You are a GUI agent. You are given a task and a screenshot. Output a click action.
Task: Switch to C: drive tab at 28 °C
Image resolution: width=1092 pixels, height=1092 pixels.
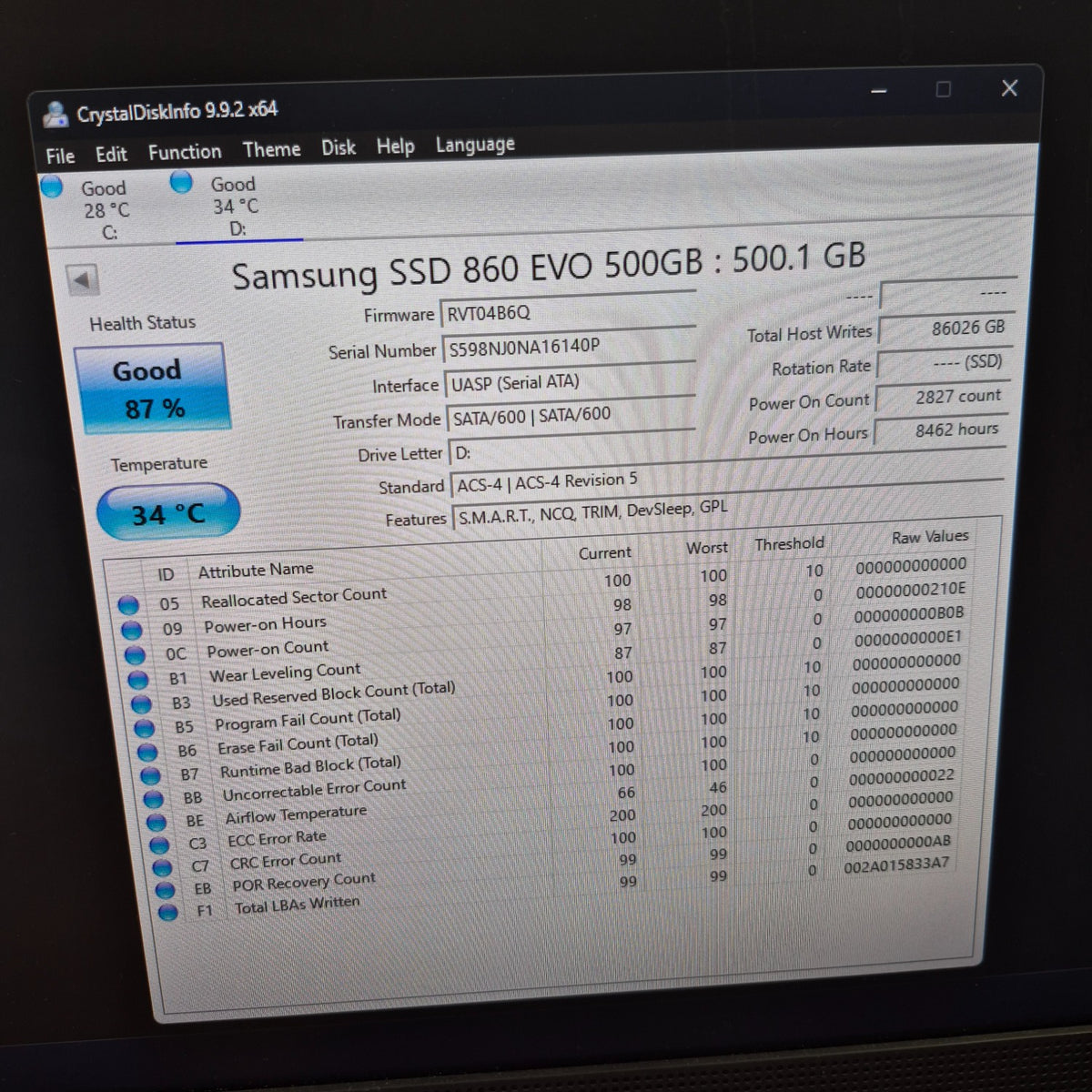click(106, 210)
